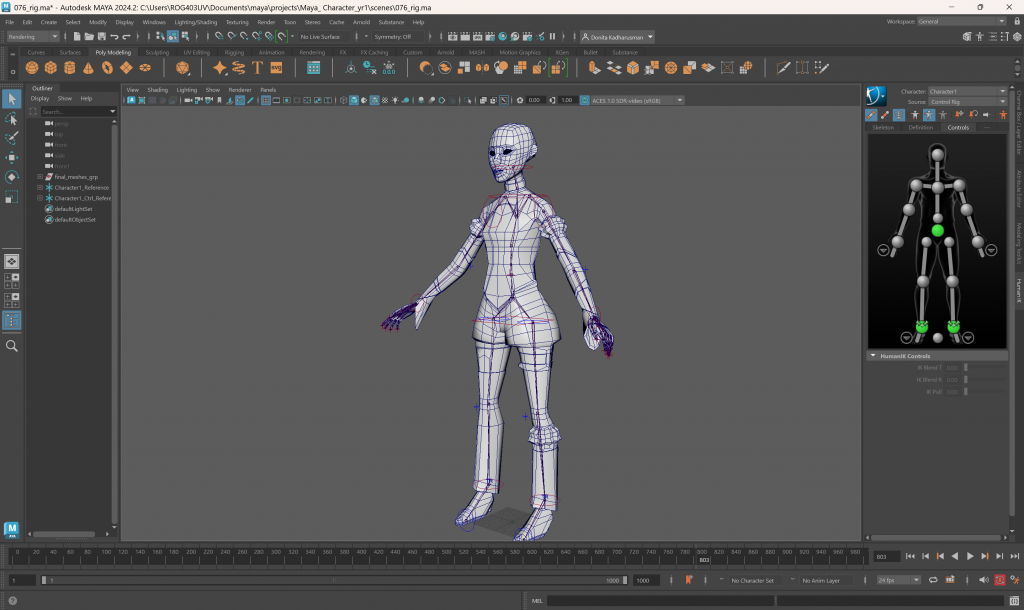This screenshot has width=1024, height=610.
Task: Open the 24 fps frame rate dropdown
Action: pyautogui.click(x=898, y=580)
